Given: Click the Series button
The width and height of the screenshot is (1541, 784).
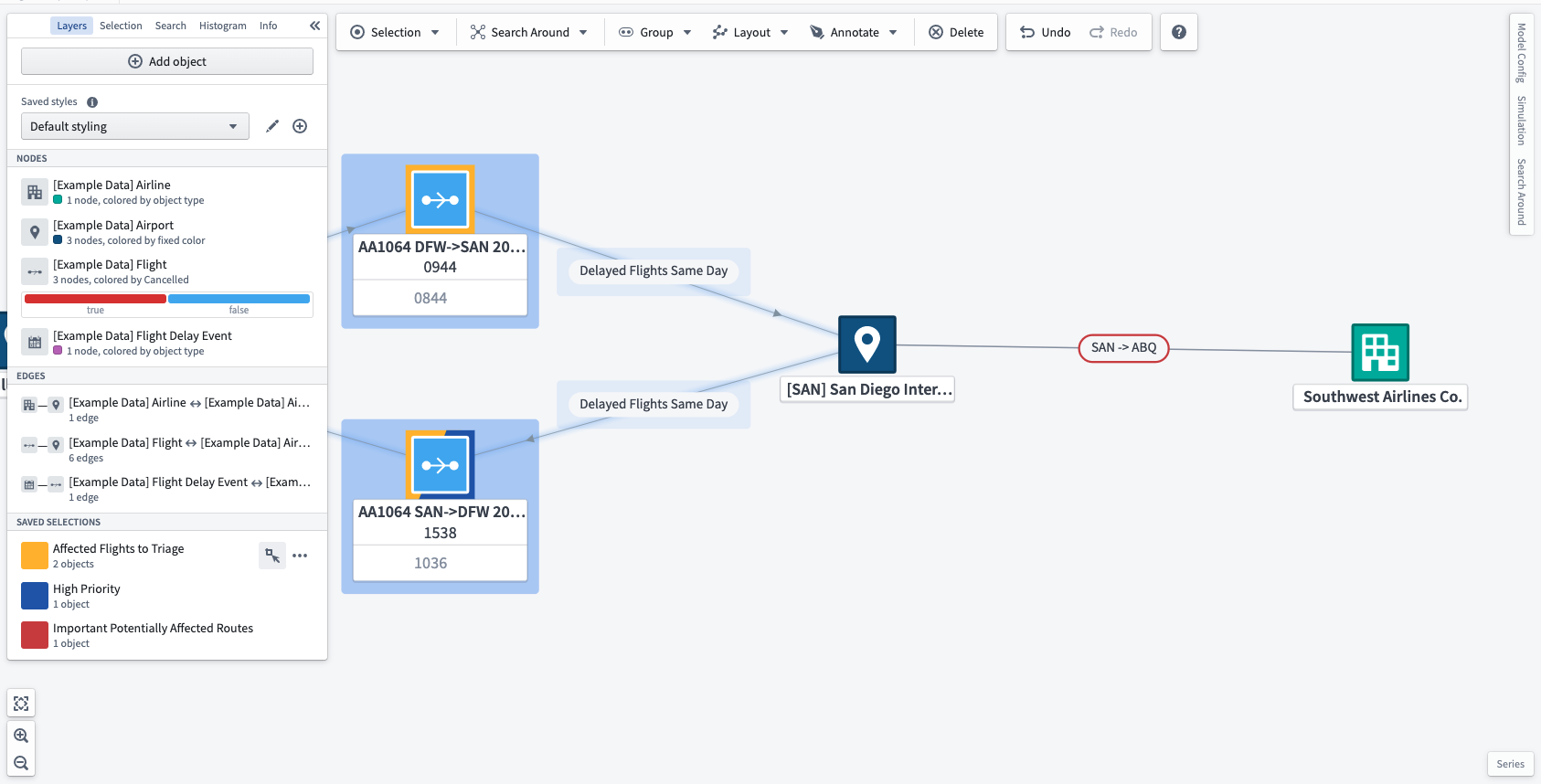Looking at the screenshot, I should click(x=1510, y=764).
